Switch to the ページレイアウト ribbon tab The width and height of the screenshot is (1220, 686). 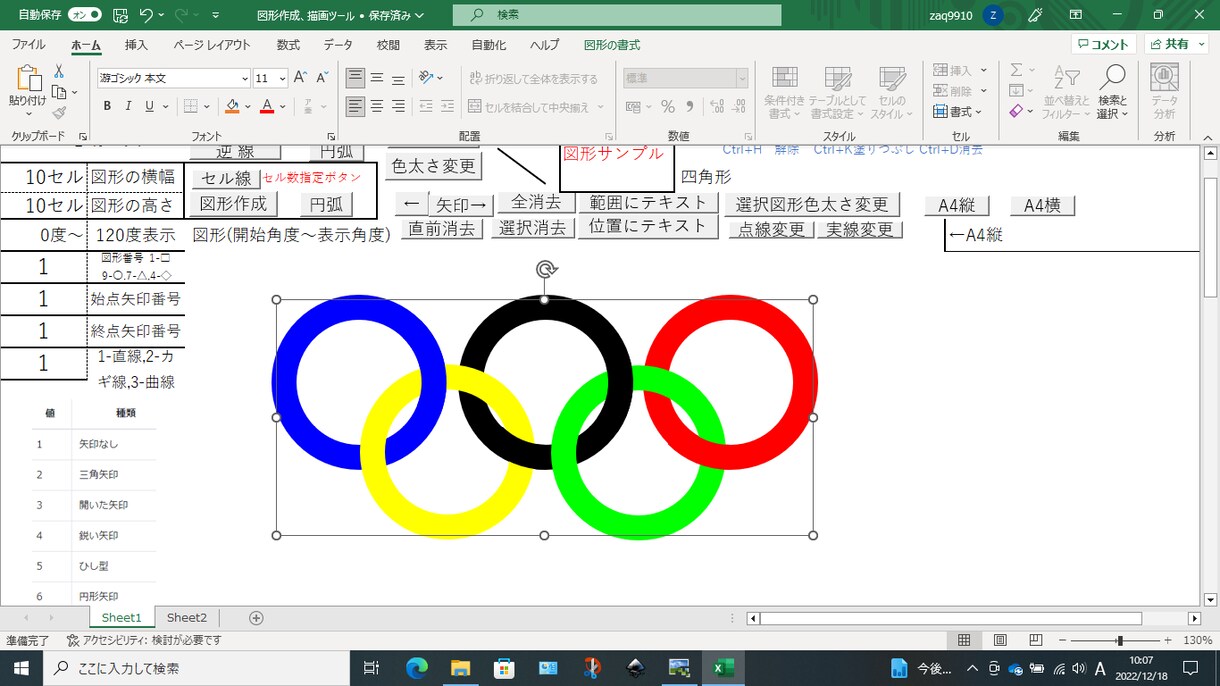212,45
